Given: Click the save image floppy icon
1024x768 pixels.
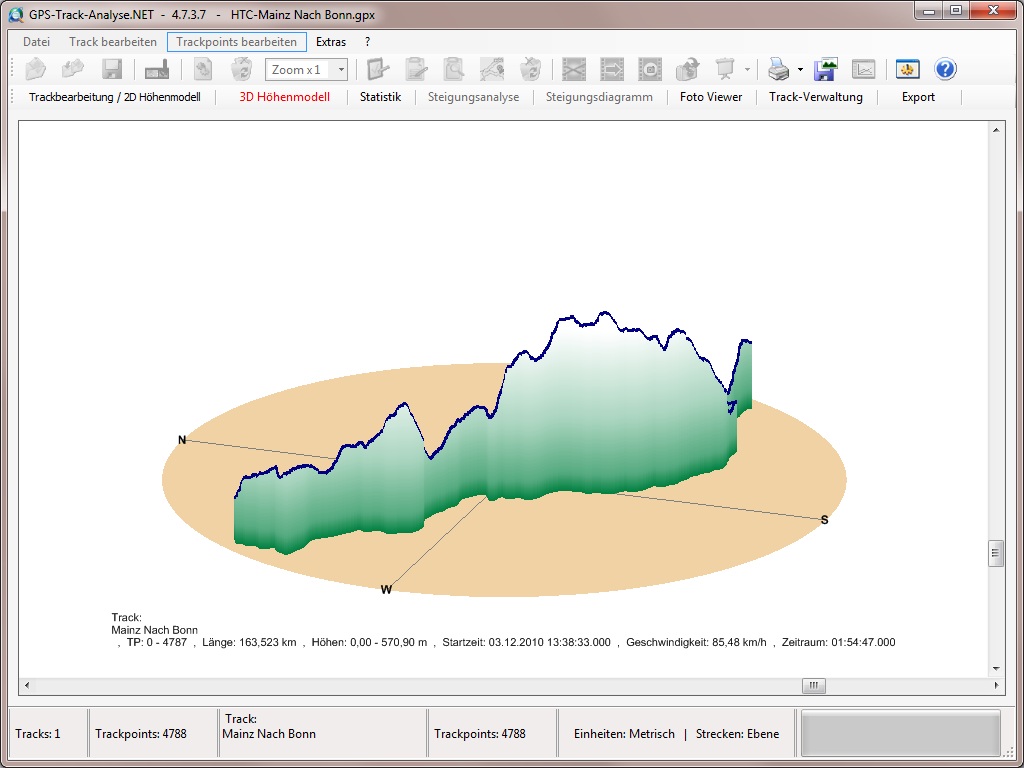Looking at the screenshot, I should [x=826, y=69].
